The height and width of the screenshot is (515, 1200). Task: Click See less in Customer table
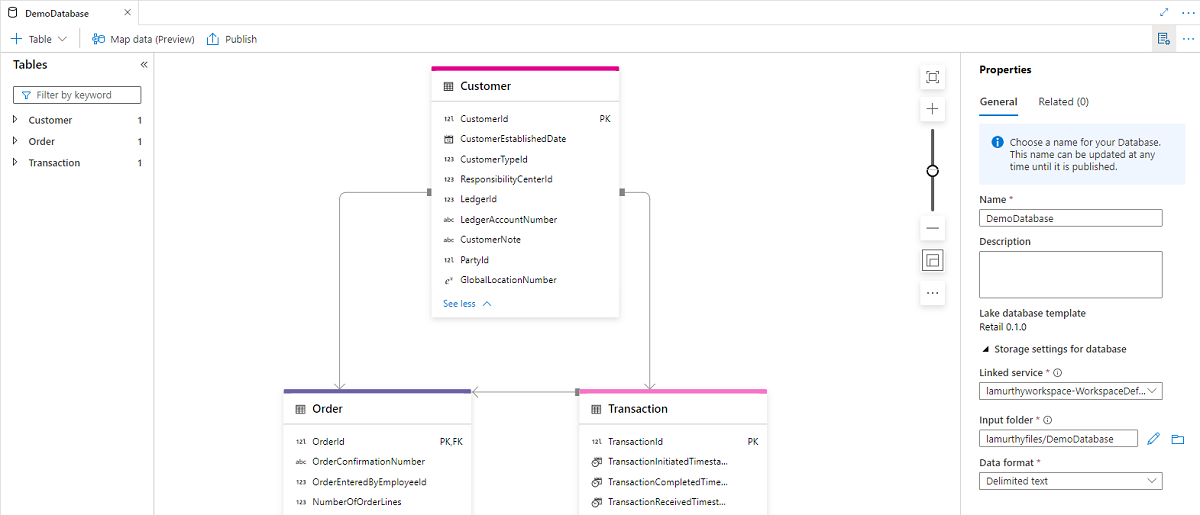tap(467, 304)
